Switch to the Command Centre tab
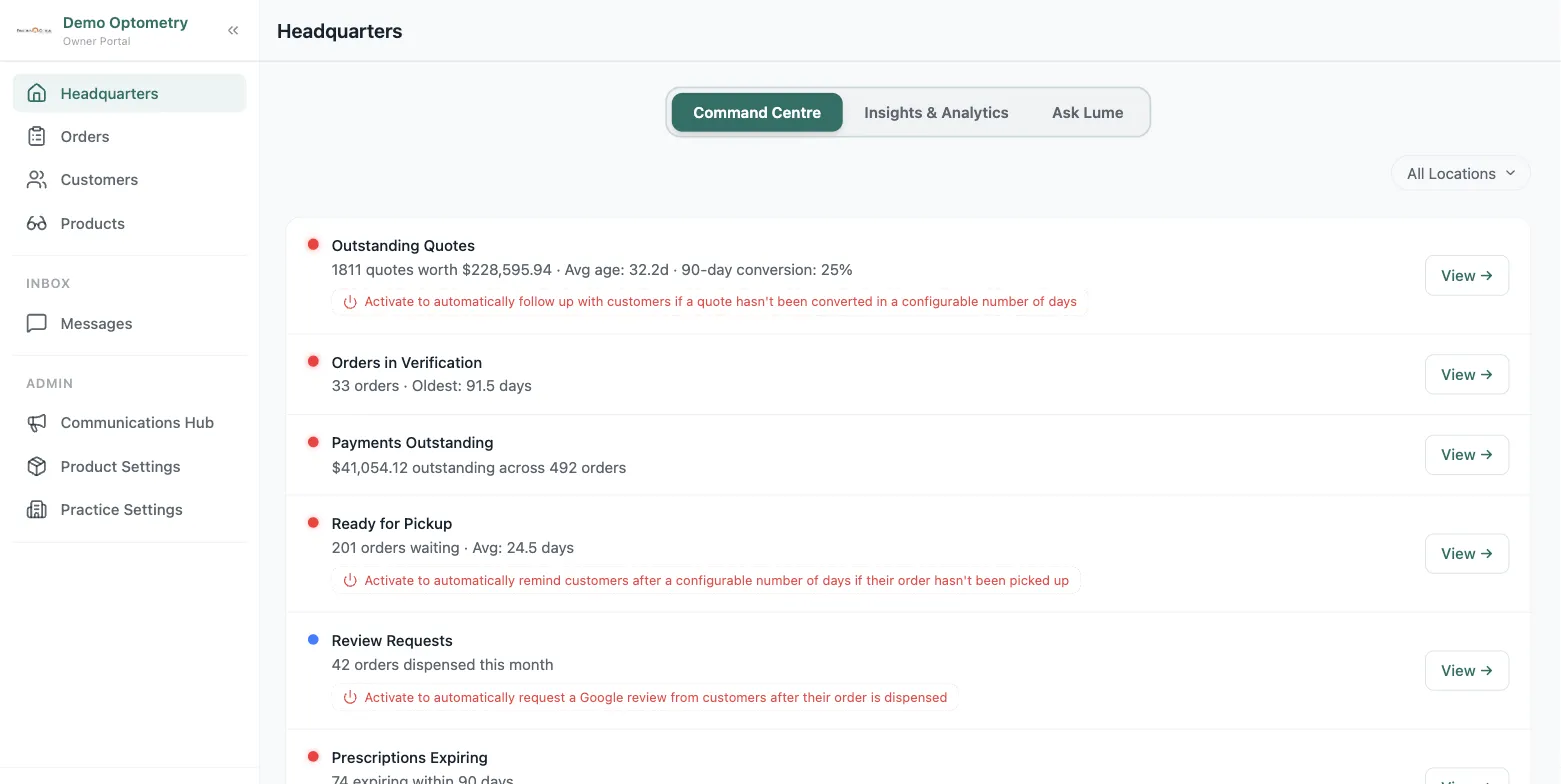Image resolution: width=1561 pixels, height=784 pixels. tap(757, 113)
